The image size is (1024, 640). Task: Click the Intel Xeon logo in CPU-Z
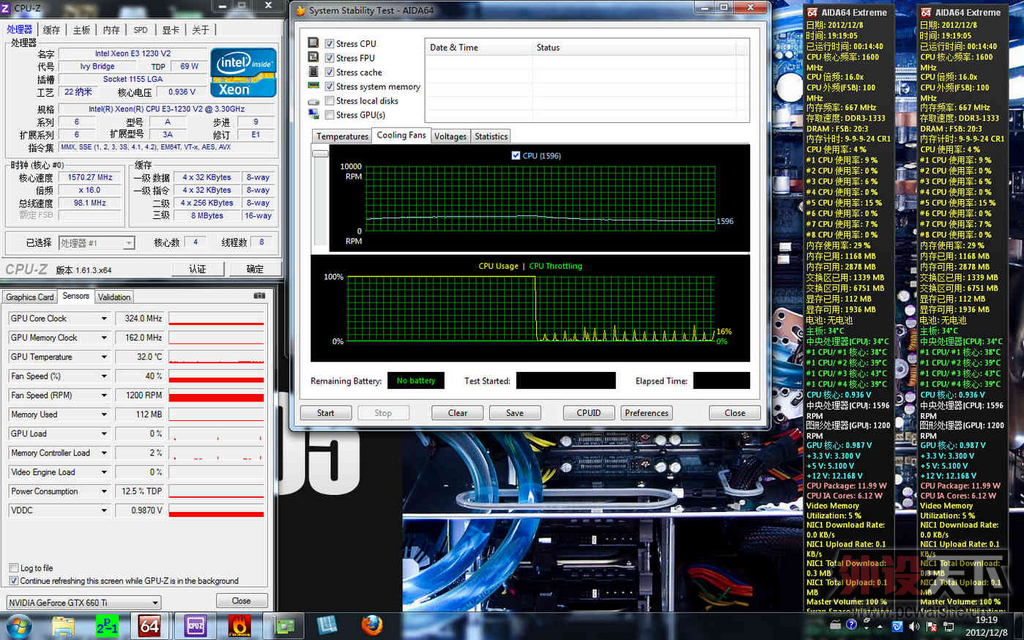coord(244,72)
